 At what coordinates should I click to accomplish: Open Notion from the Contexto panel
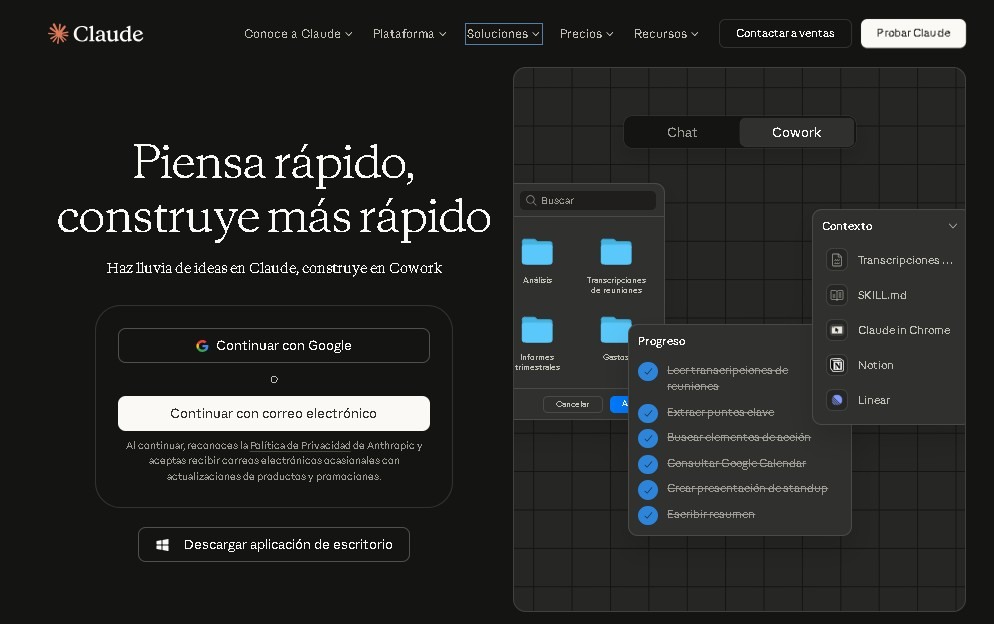point(836,365)
